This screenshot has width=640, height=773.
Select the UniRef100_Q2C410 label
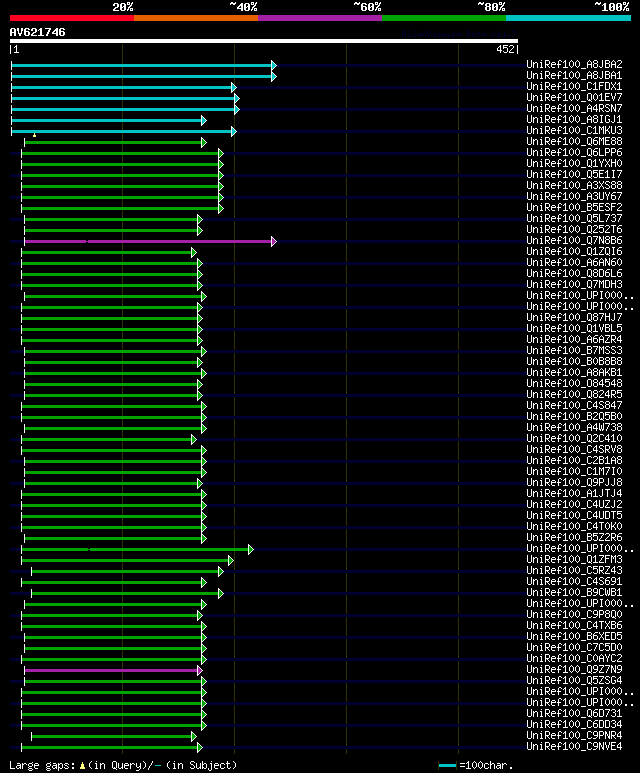coord(574,438)
